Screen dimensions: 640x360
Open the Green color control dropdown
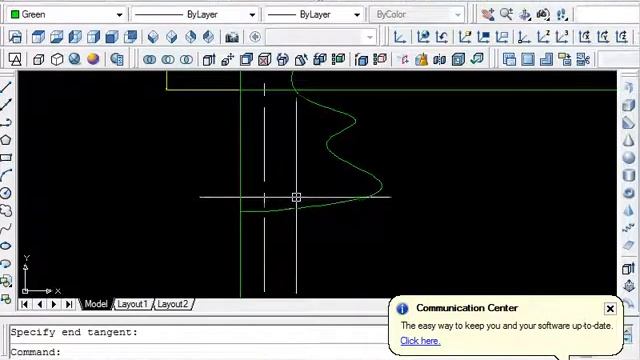coord(119,15)
